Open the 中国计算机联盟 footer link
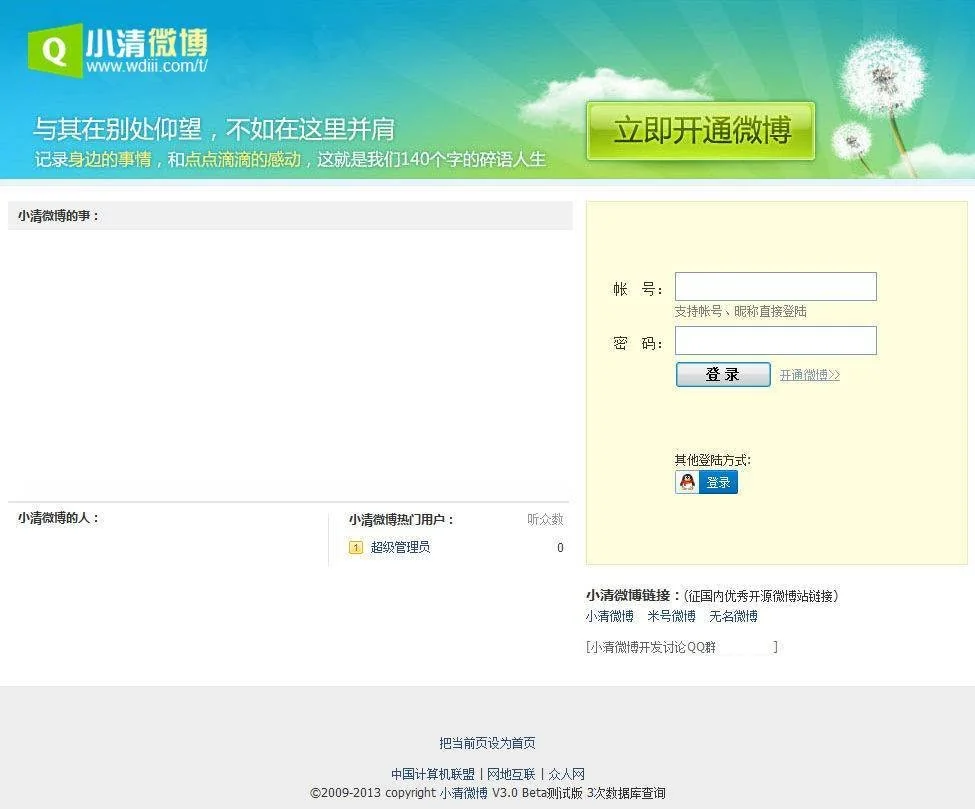 432,774
